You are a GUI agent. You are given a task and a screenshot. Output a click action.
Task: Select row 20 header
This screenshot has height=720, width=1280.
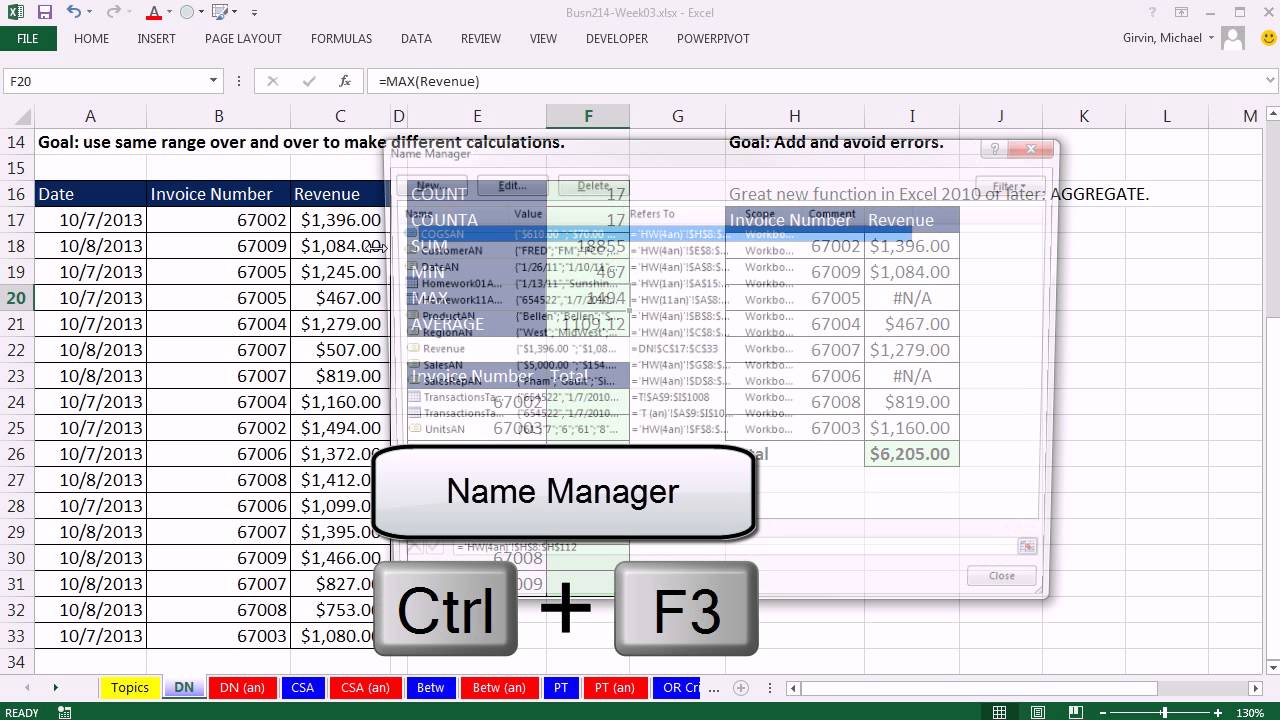(16, 298)
